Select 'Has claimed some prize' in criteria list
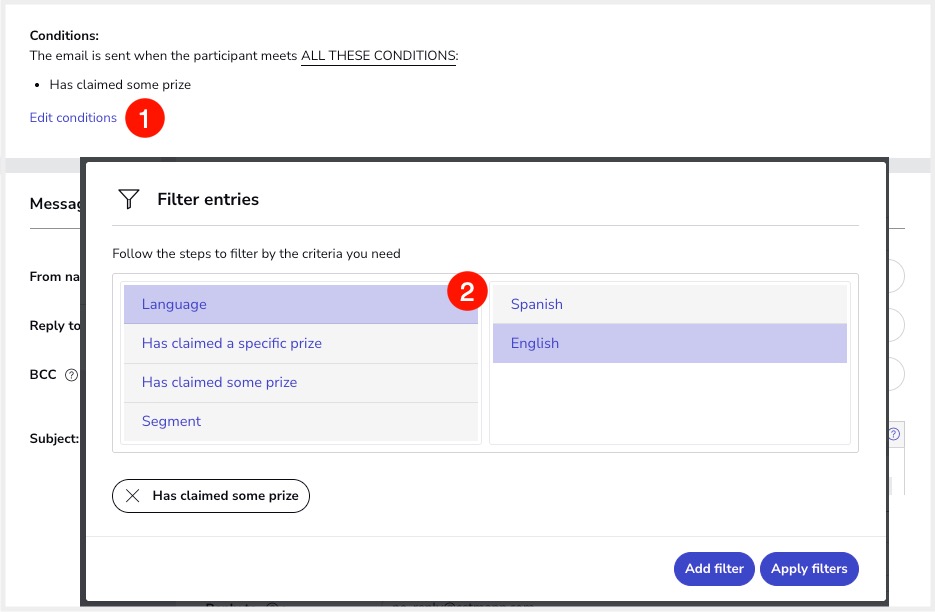The image size is (935, 612). click(x=300, y=382)
